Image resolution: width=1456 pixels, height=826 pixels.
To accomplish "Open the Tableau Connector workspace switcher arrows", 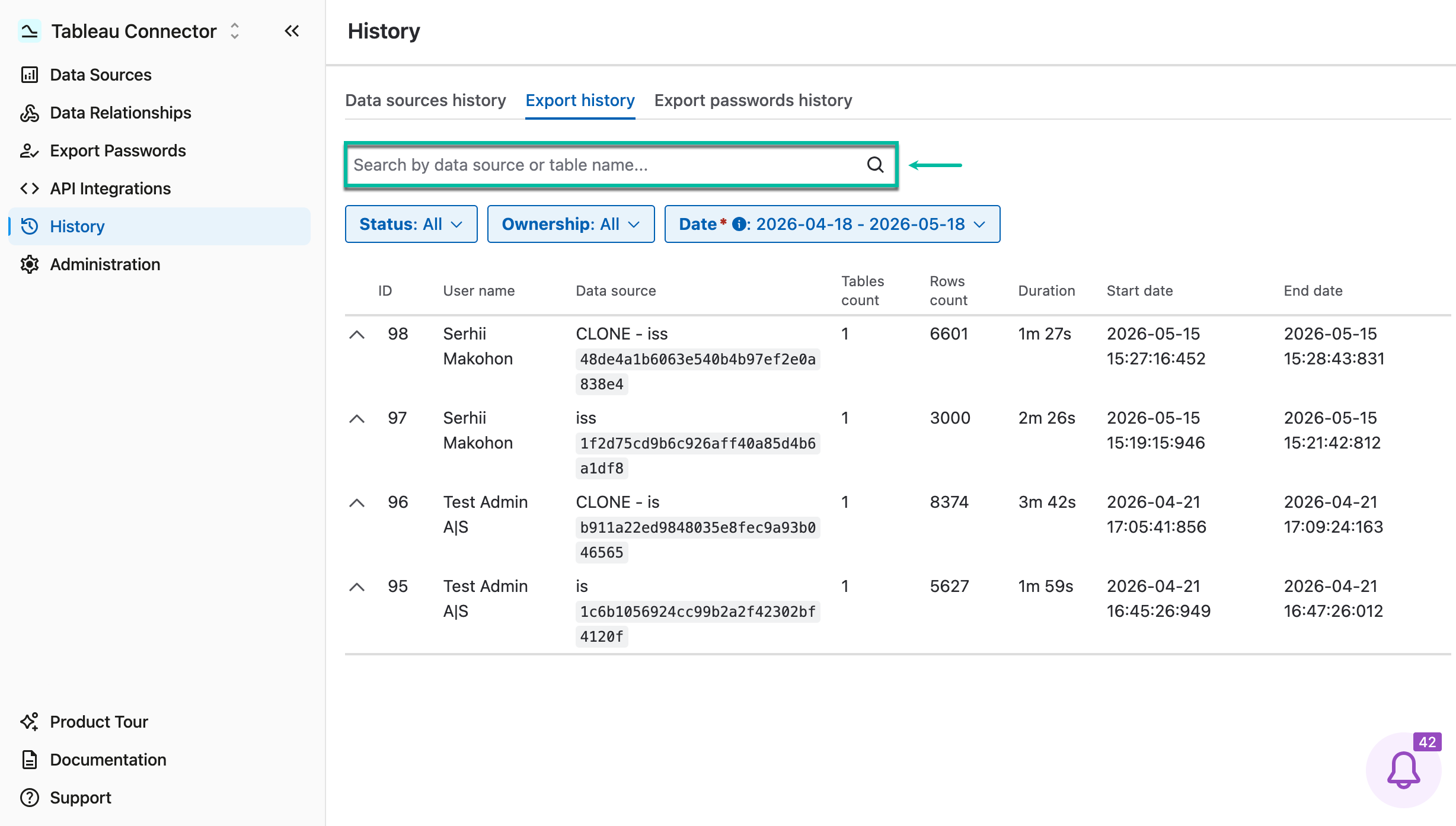I will [x=235, y=31].
